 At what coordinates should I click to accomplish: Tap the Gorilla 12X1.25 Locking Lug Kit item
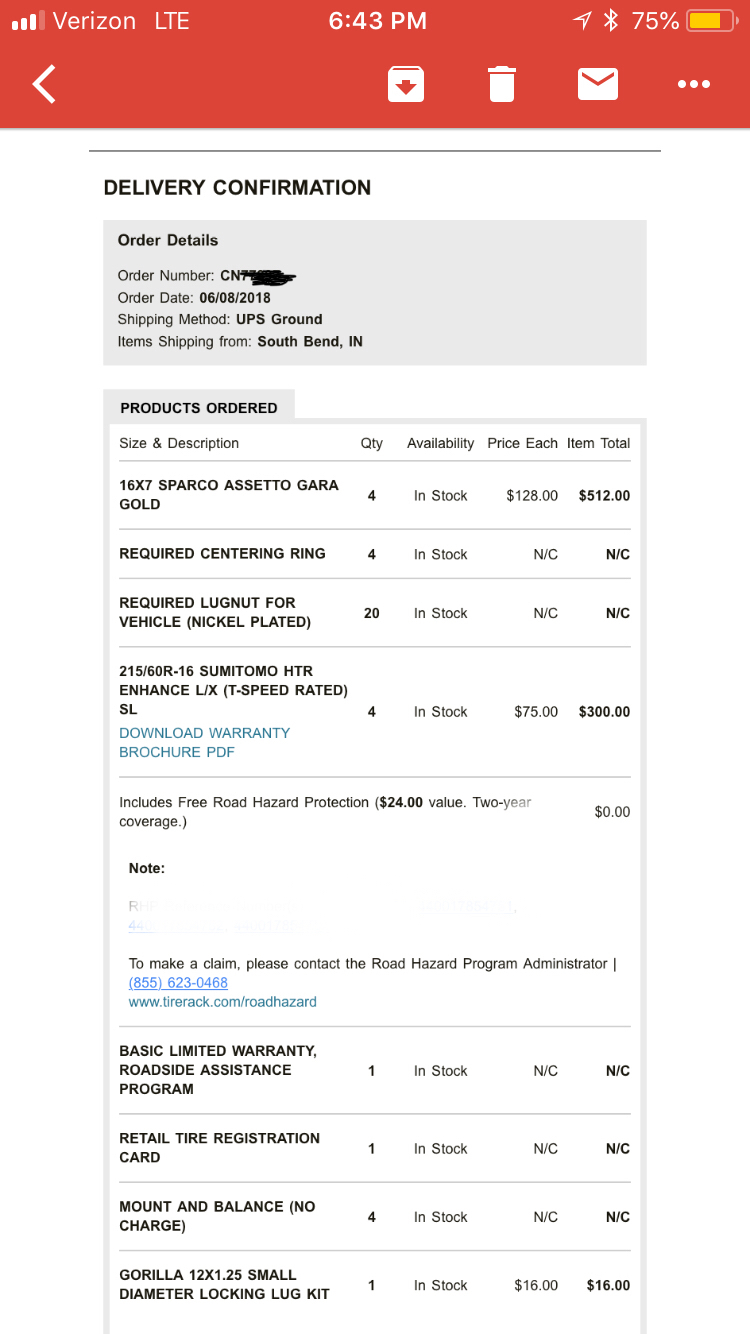[224, 1284]
